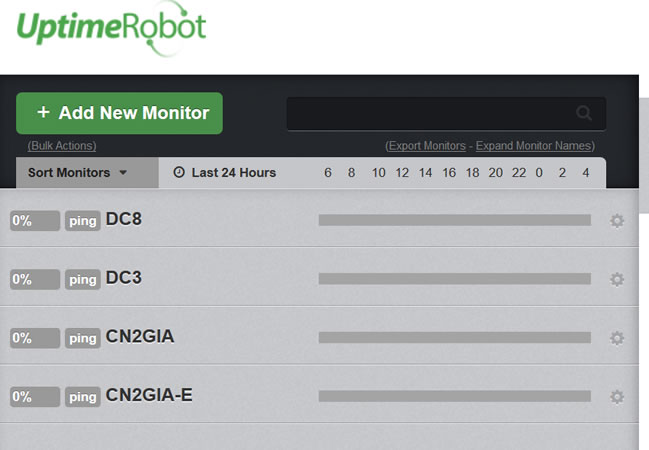Click the UptimeRobot logo
This screenshot has width=649, height=450.
(x=110, y=27)
